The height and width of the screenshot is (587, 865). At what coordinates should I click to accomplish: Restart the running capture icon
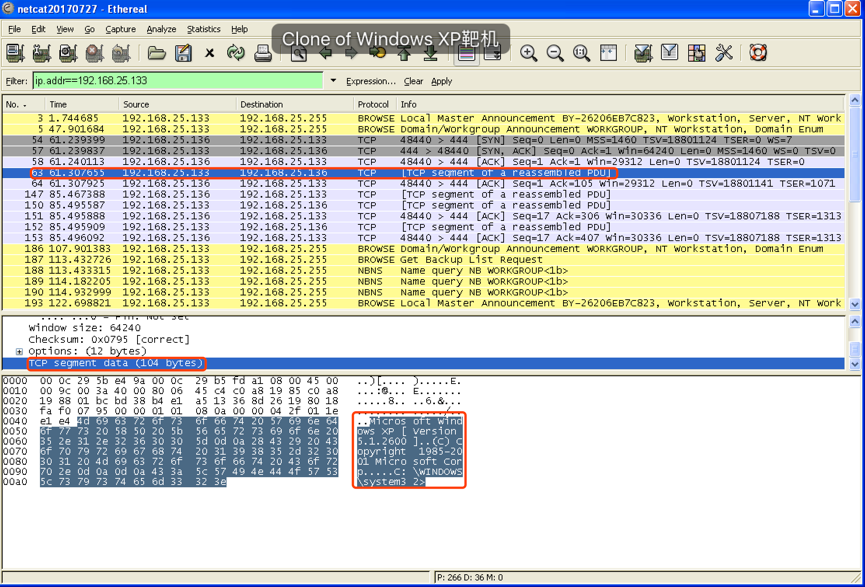pyautogui.click(x=121, y=53)
